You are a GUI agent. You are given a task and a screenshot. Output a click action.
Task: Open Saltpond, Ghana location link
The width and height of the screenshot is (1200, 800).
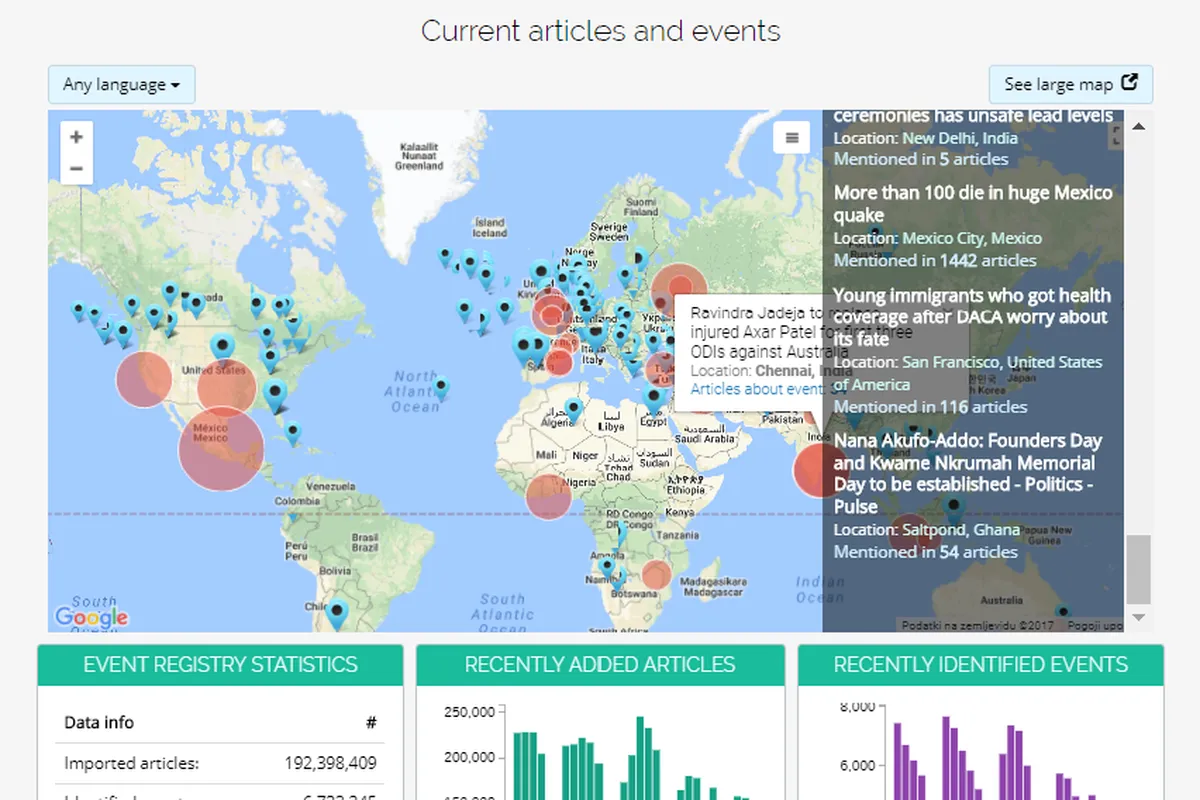pos(961,530)
